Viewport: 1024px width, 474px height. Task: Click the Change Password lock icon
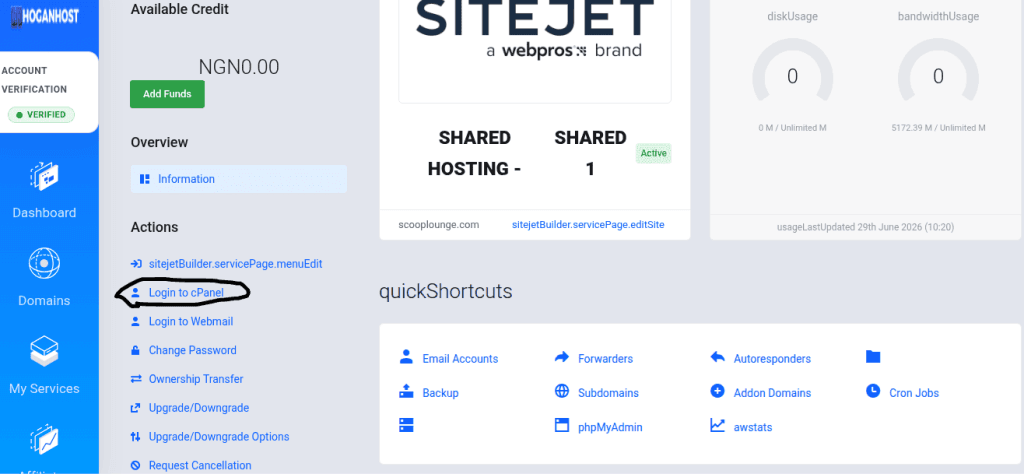point(136,350)
